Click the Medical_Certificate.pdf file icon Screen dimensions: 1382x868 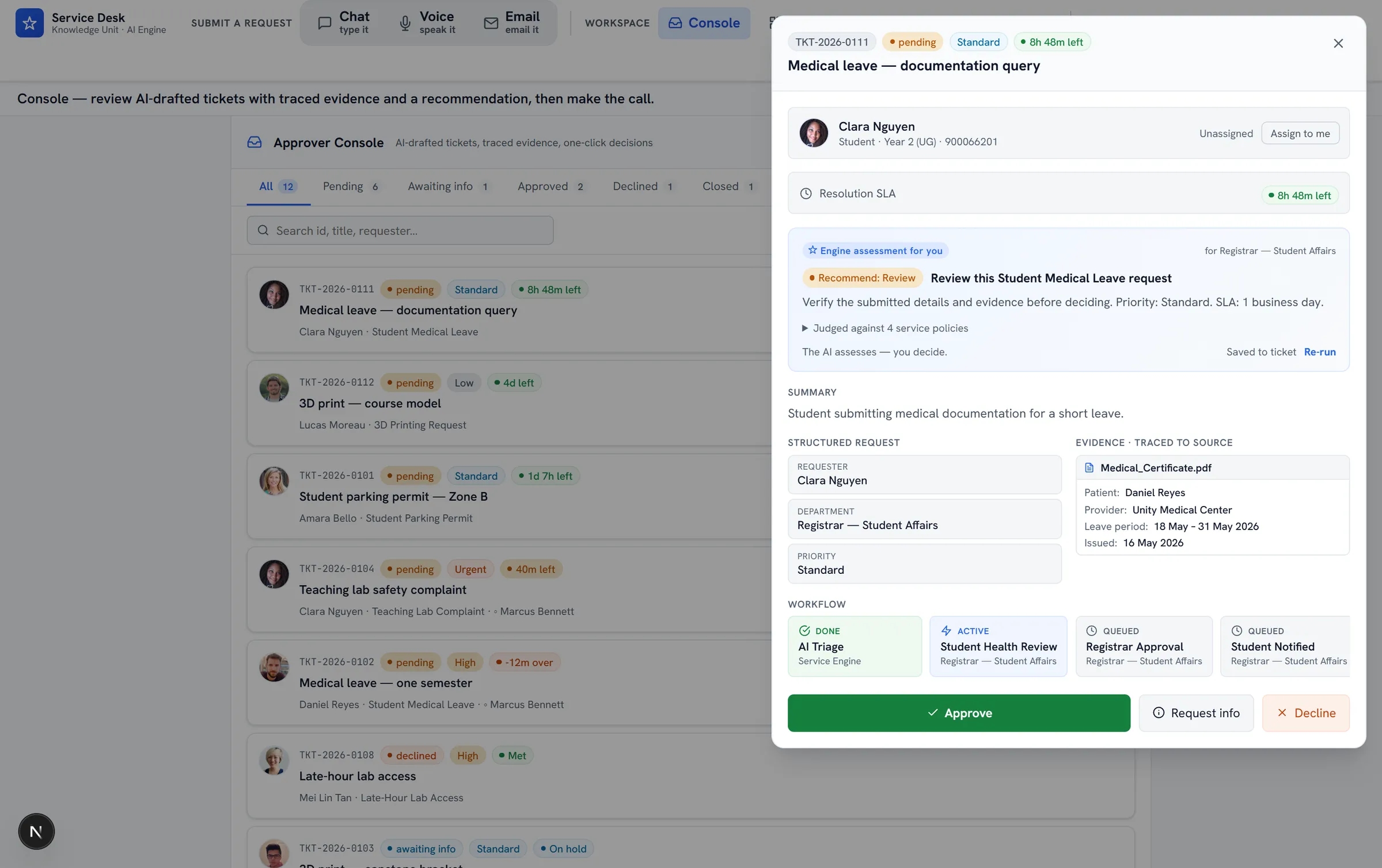(x=1089, y=467)
